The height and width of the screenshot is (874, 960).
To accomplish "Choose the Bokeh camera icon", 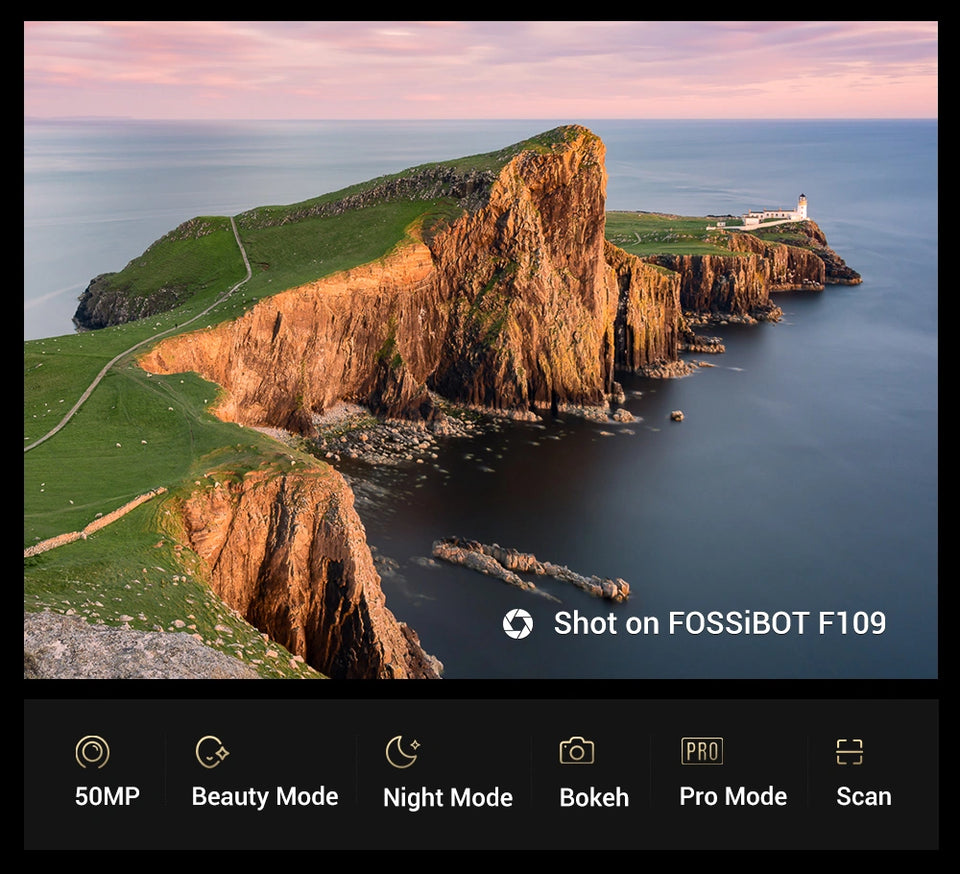I will tap(576, 751).
